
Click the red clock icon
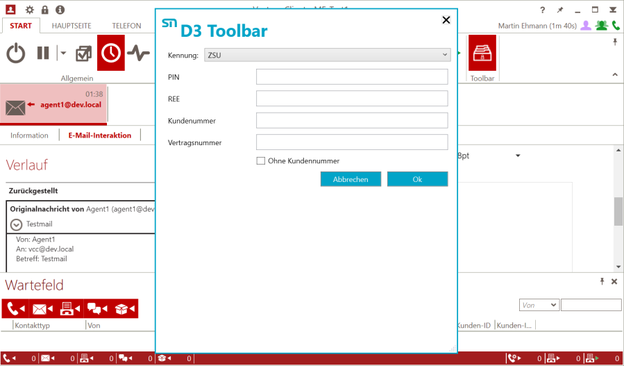tap(111, 53)
